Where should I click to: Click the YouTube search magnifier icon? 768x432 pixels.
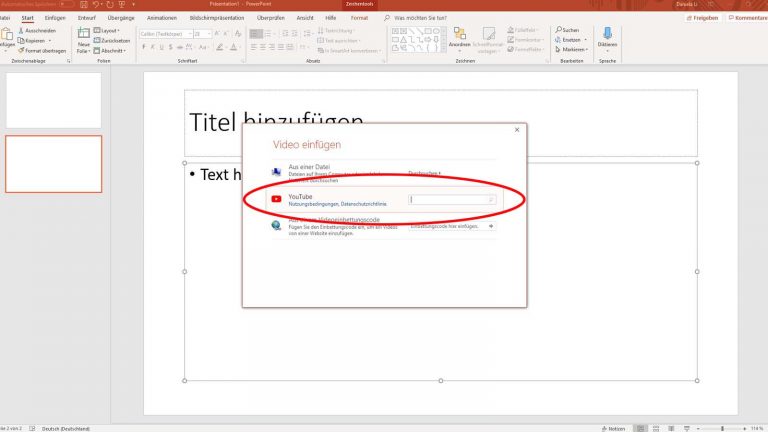(x=491, y=200)
